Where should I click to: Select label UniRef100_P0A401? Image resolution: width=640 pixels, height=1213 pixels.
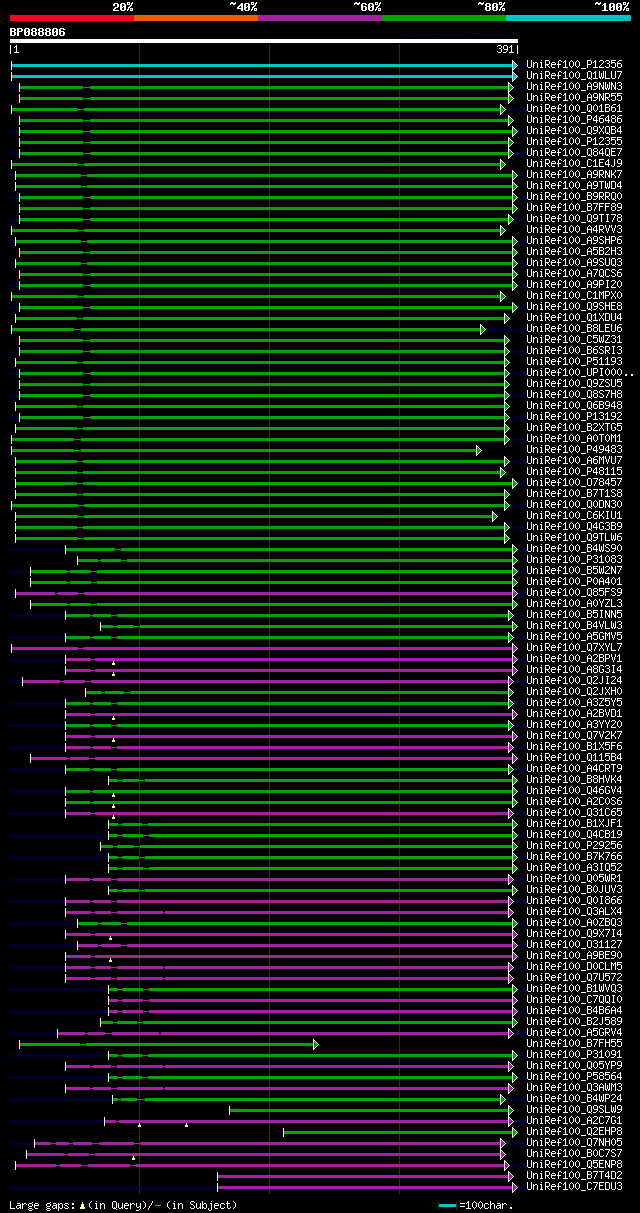pyautogui.click(x=574, y=581)
